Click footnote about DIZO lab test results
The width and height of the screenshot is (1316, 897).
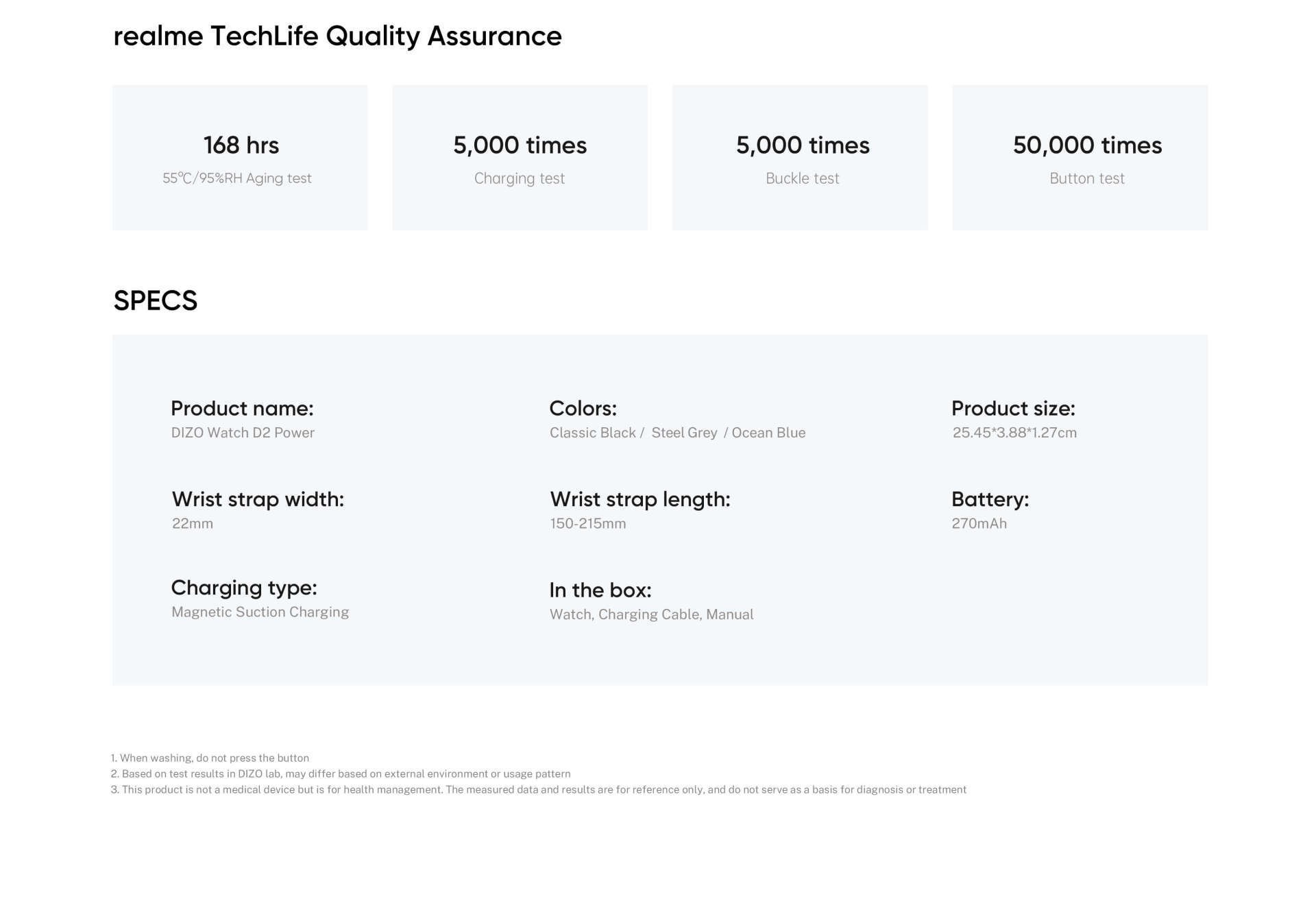pyautogui.click(x=341, y=774)
